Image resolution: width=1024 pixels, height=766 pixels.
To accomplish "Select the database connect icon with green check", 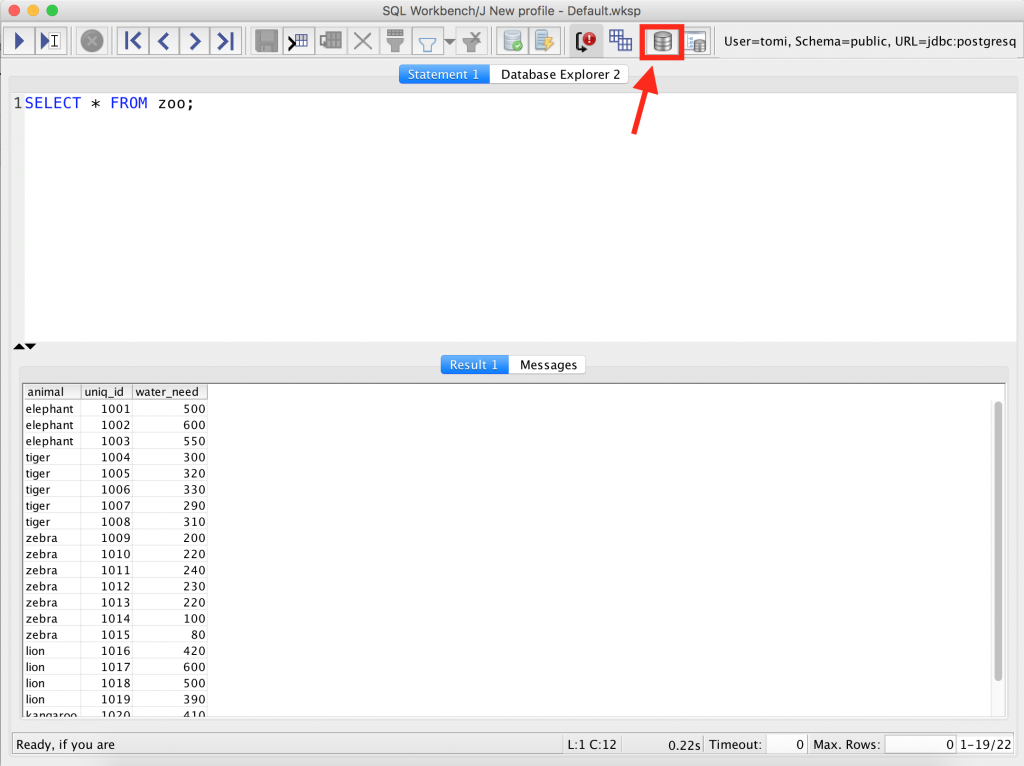I will tap(511, 40).
